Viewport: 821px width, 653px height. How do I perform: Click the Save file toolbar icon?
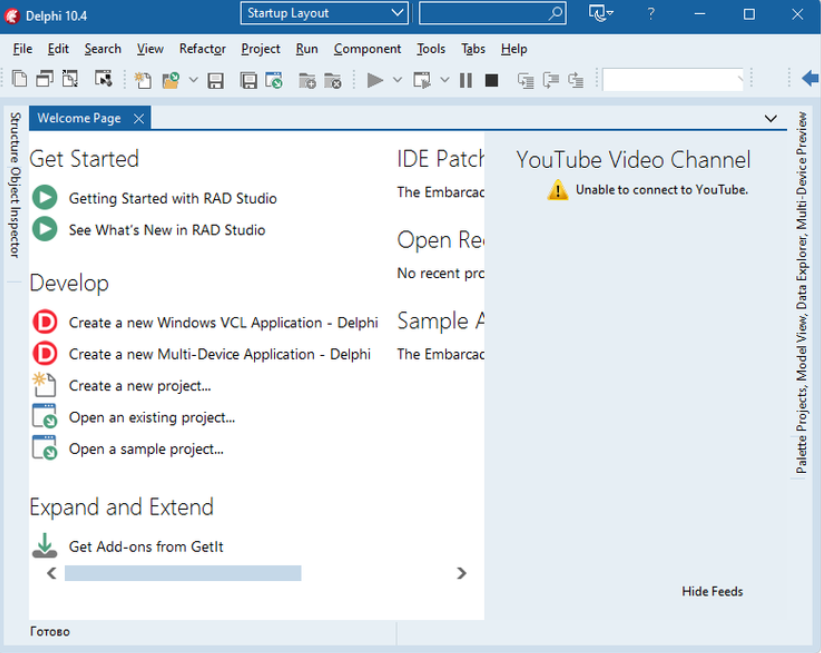tap(215, 80)
